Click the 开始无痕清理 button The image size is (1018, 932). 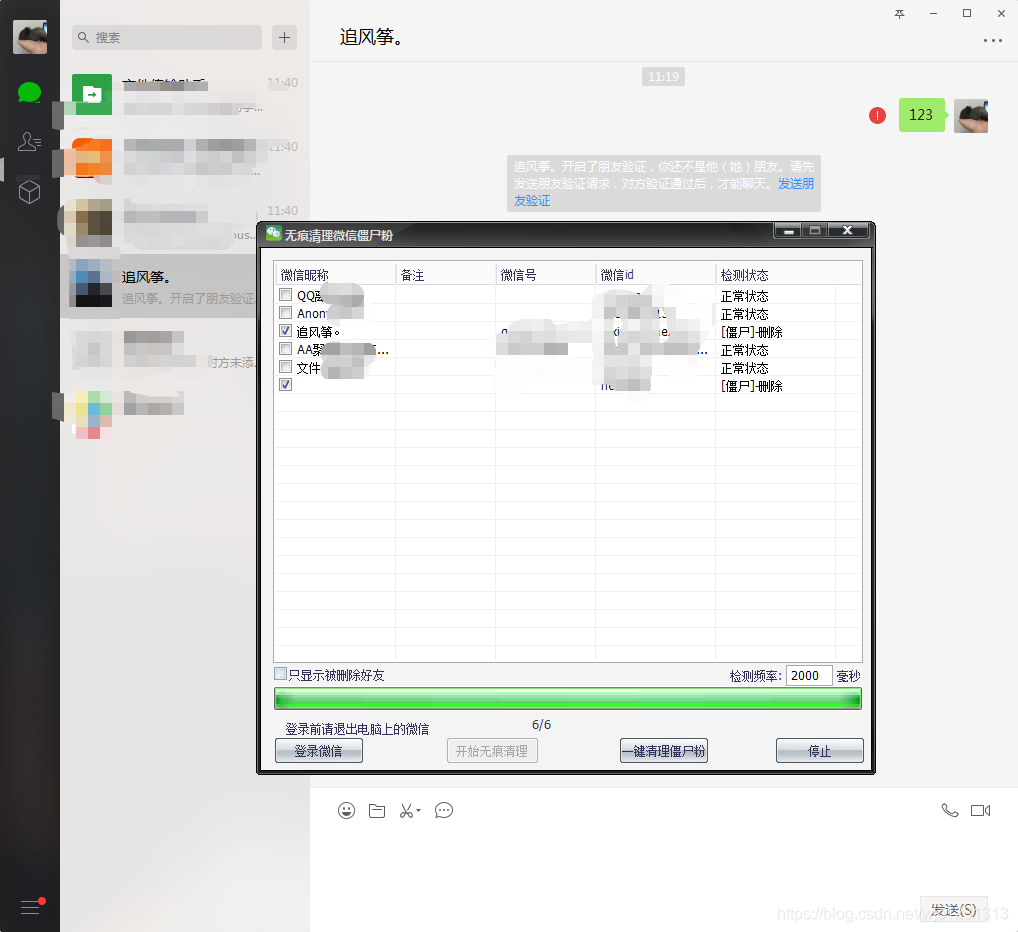coord(492,751)
